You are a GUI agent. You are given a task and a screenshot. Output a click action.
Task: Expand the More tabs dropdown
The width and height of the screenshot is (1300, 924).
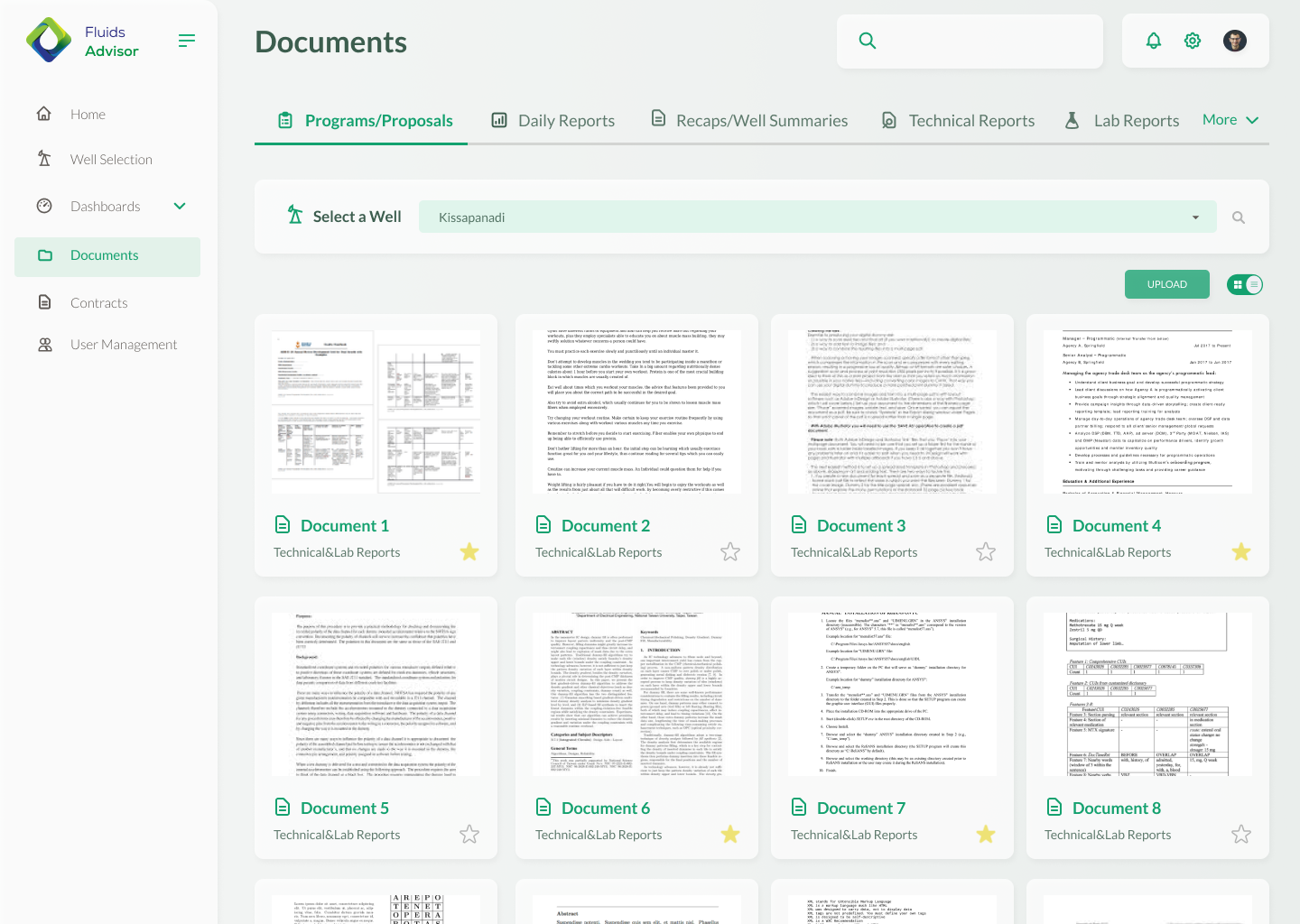tap(1230, 120)
